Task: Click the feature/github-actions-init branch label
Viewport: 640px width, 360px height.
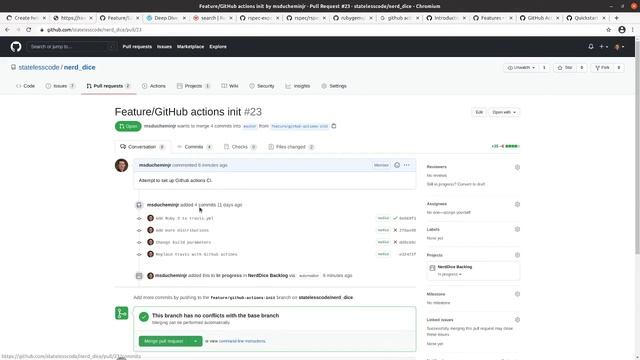Action: (x=300, y=126)
